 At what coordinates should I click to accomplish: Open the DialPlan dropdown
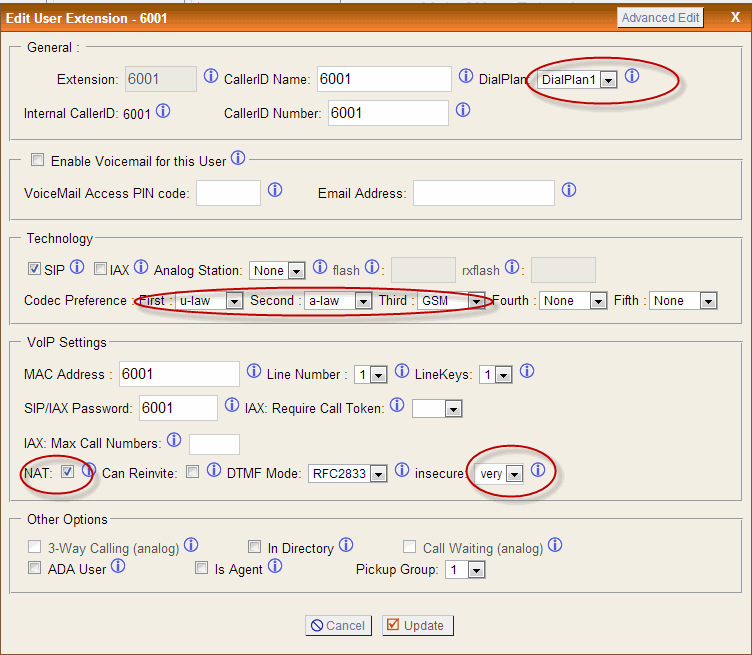coord(577,79)
